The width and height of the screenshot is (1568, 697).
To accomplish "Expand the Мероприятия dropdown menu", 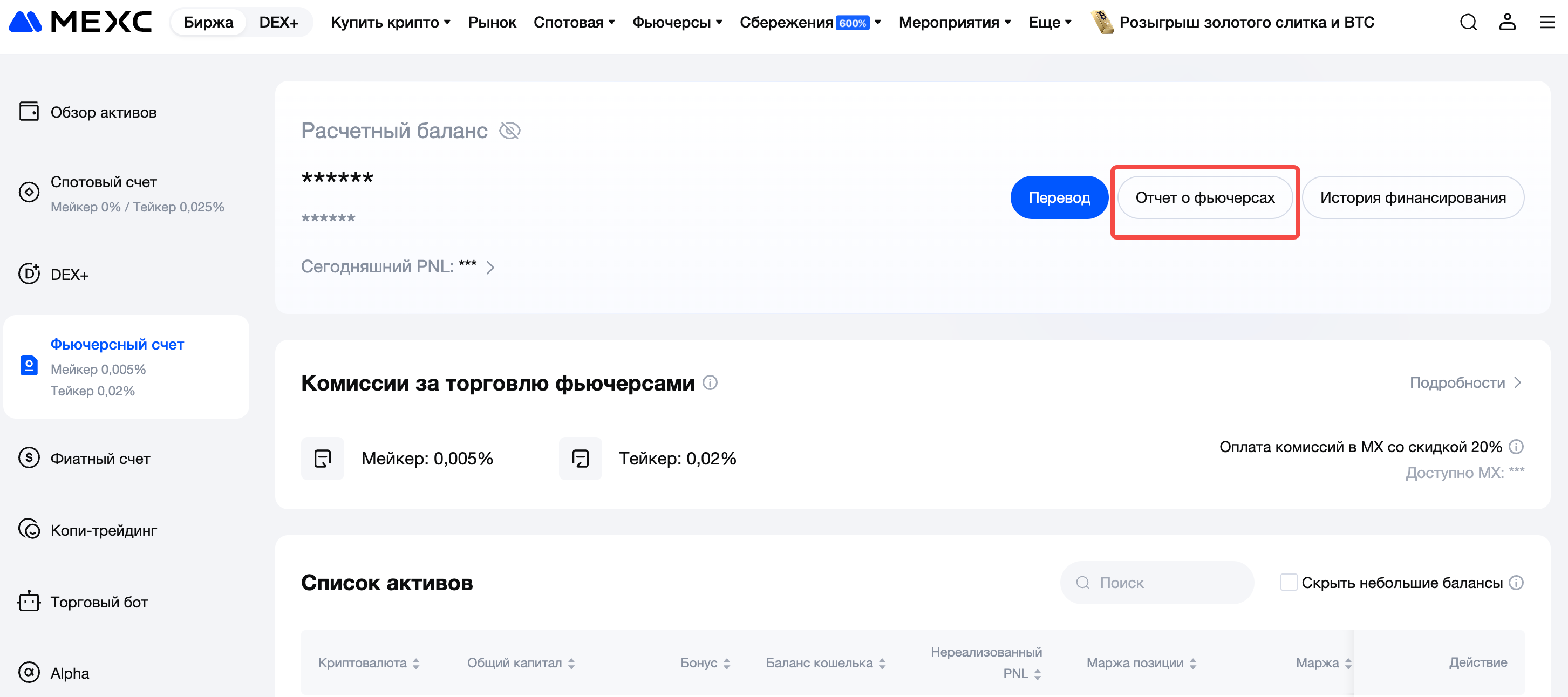I will point(955,23).
